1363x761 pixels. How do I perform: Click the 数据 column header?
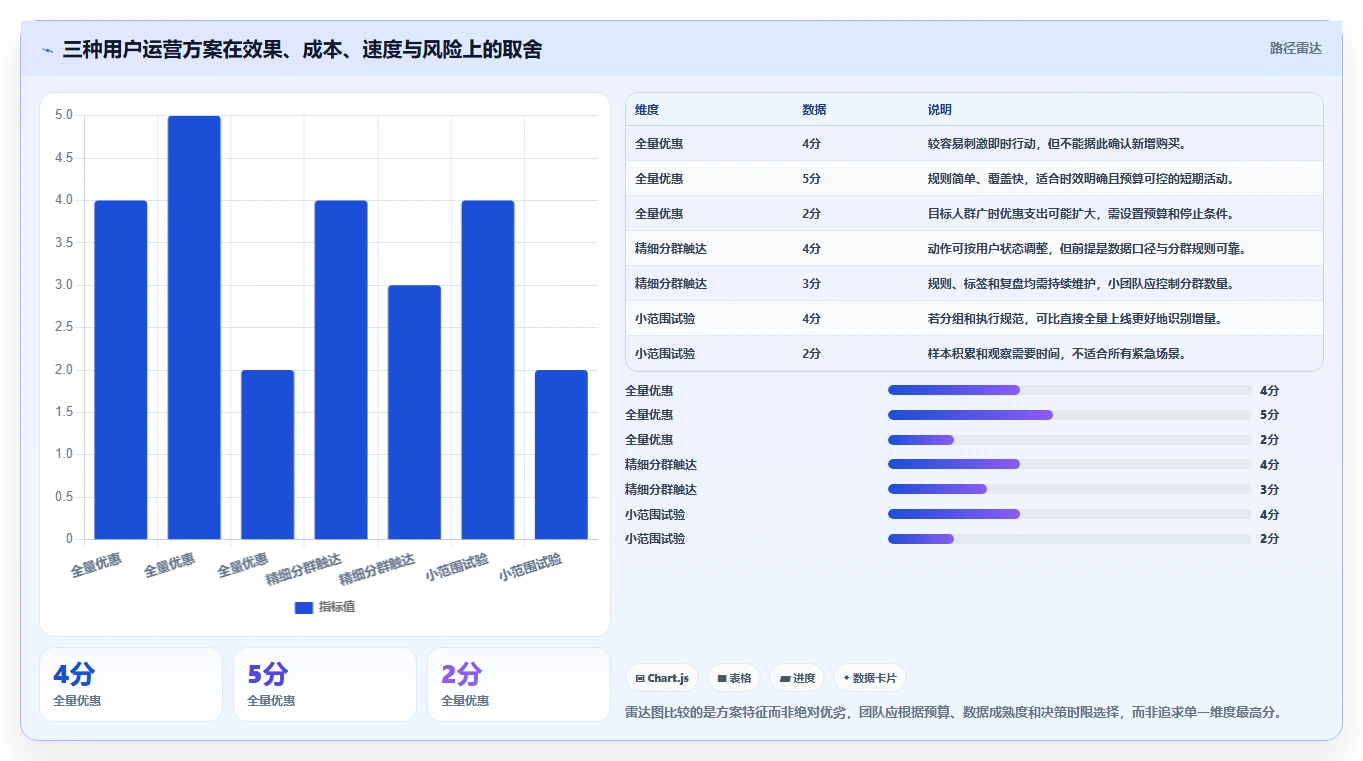(814, 110)
